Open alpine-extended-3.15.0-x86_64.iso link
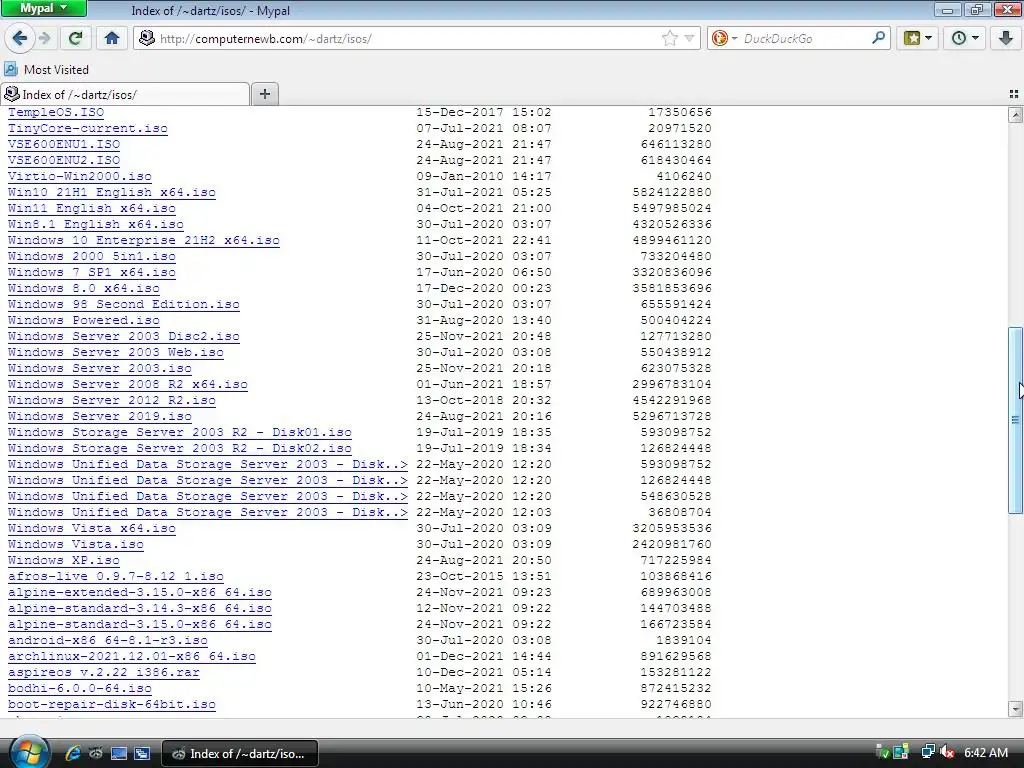Image resolution: width=1024 pixels, height=768 pixels. coord(140,592)
